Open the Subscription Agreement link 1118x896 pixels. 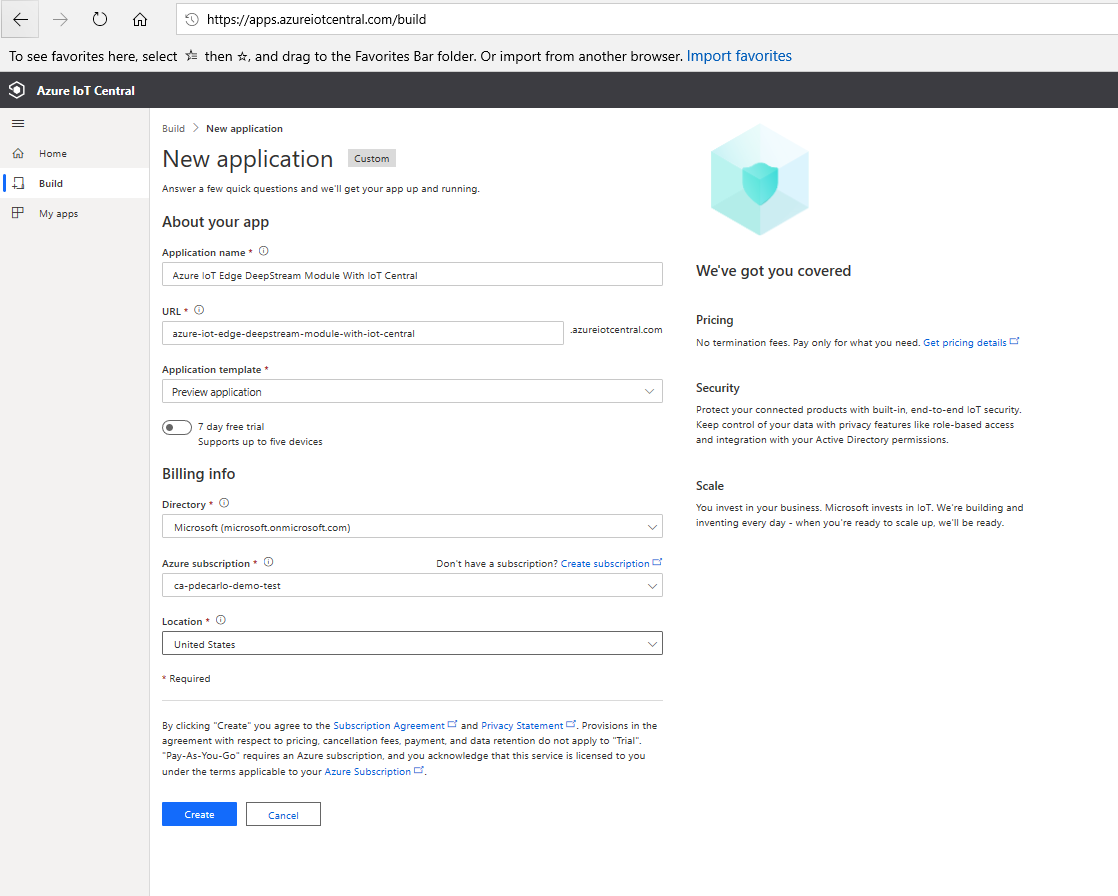pos(389,726)
